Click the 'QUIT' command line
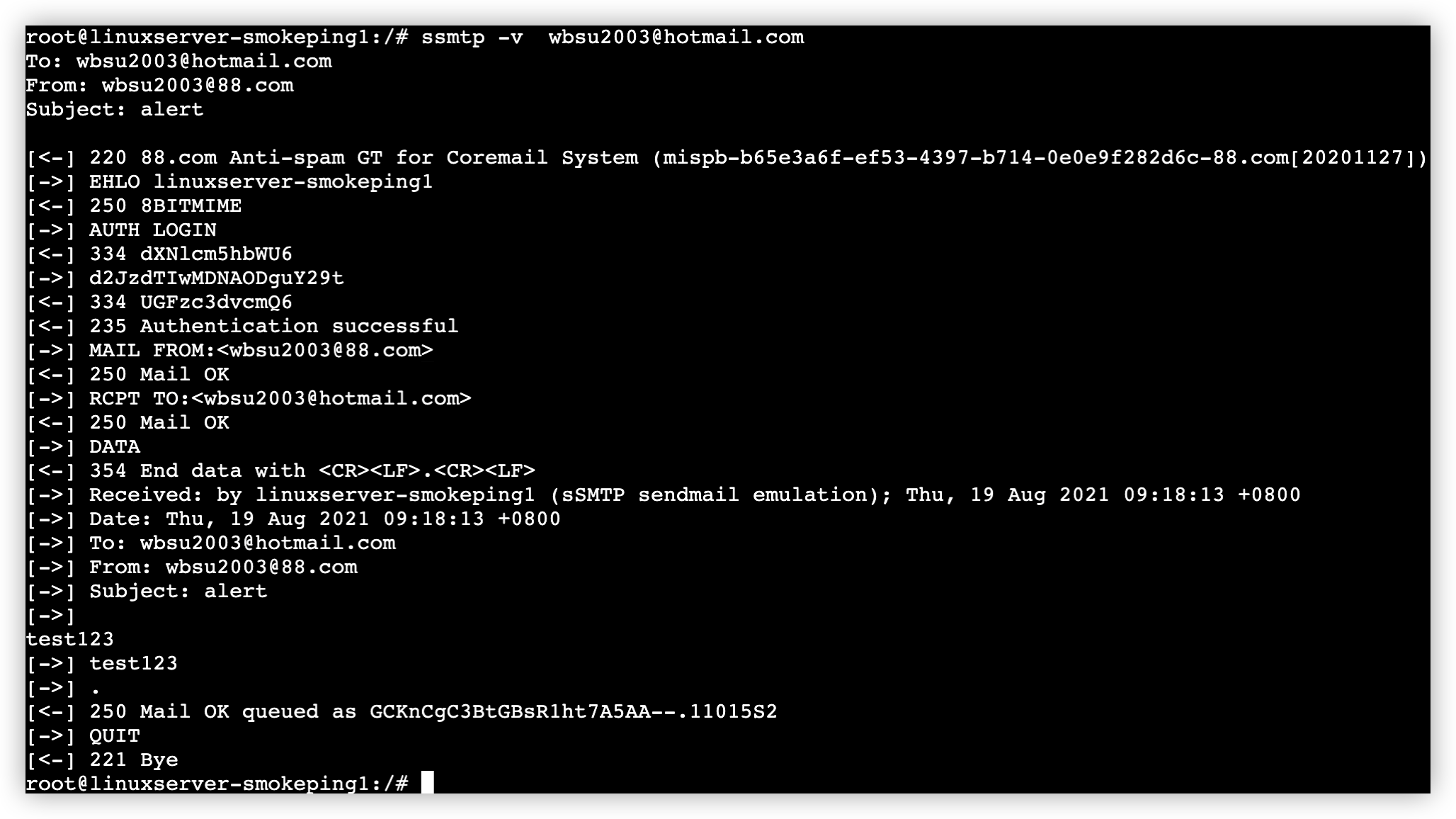Image resolution: width=1456 pixels, height=819 pixels. coord(114,735)
